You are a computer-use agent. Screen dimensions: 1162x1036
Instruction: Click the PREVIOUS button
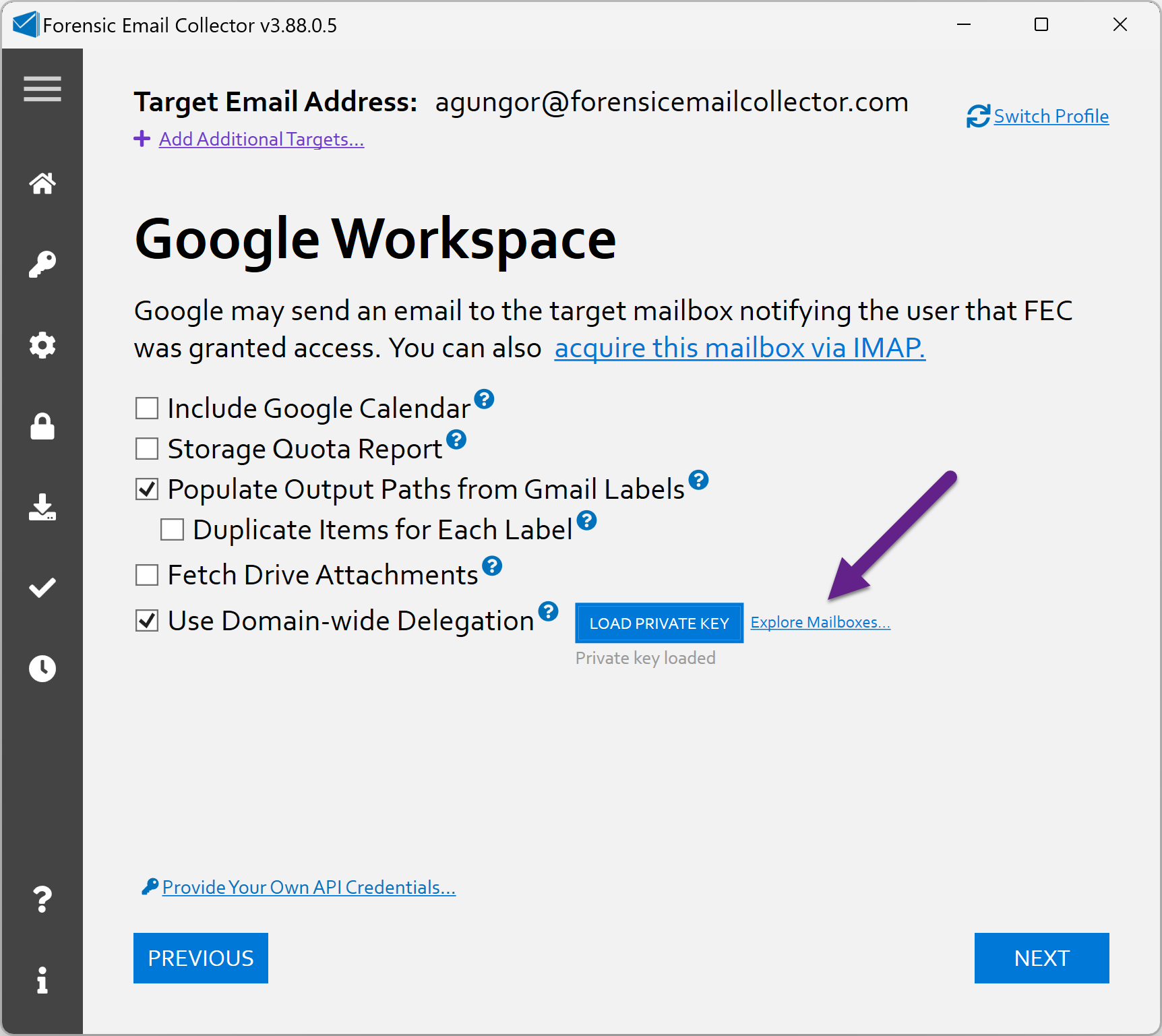(x=201, y=958)
